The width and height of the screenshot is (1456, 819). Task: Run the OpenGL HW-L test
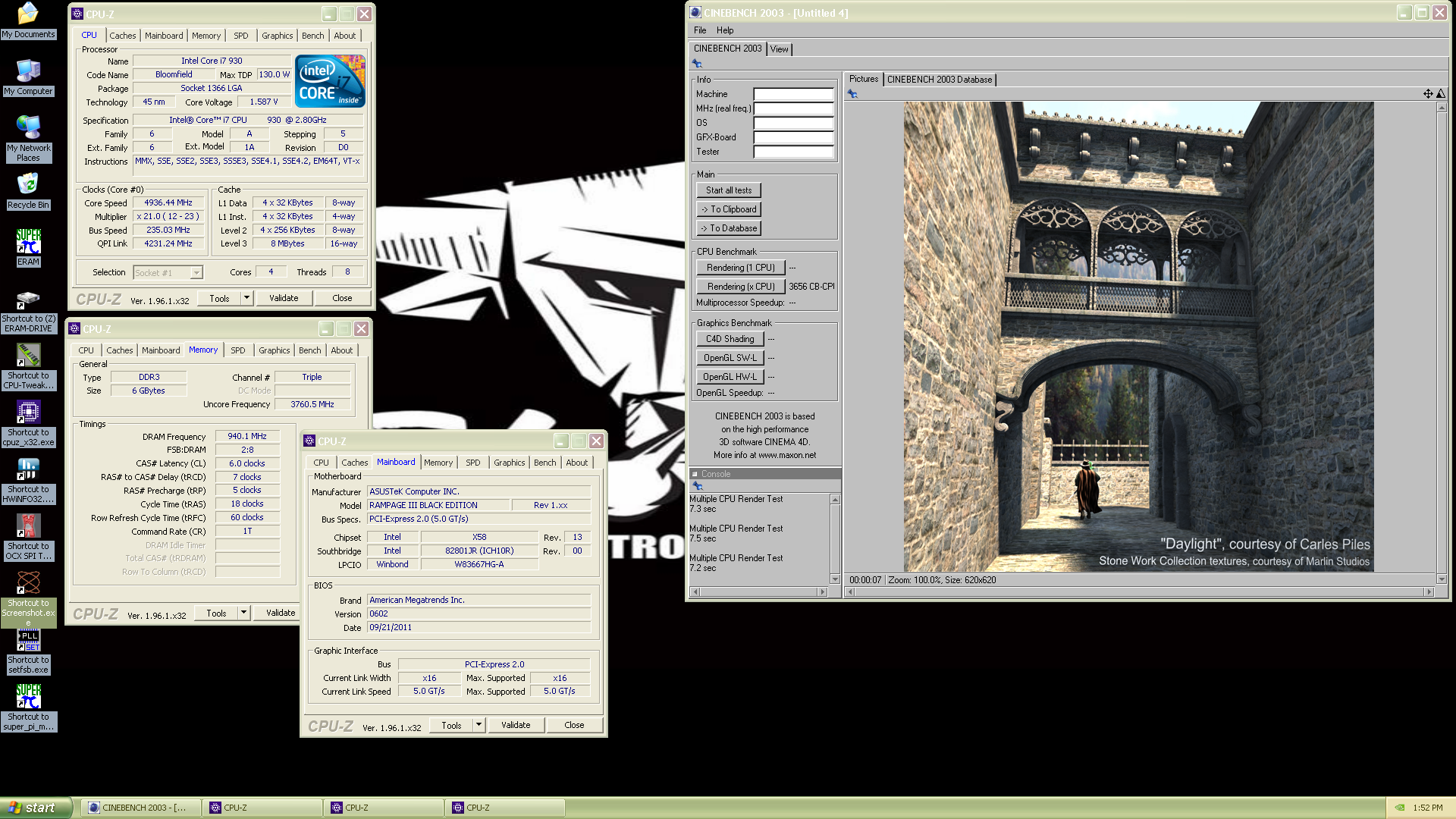click(730, 377)
